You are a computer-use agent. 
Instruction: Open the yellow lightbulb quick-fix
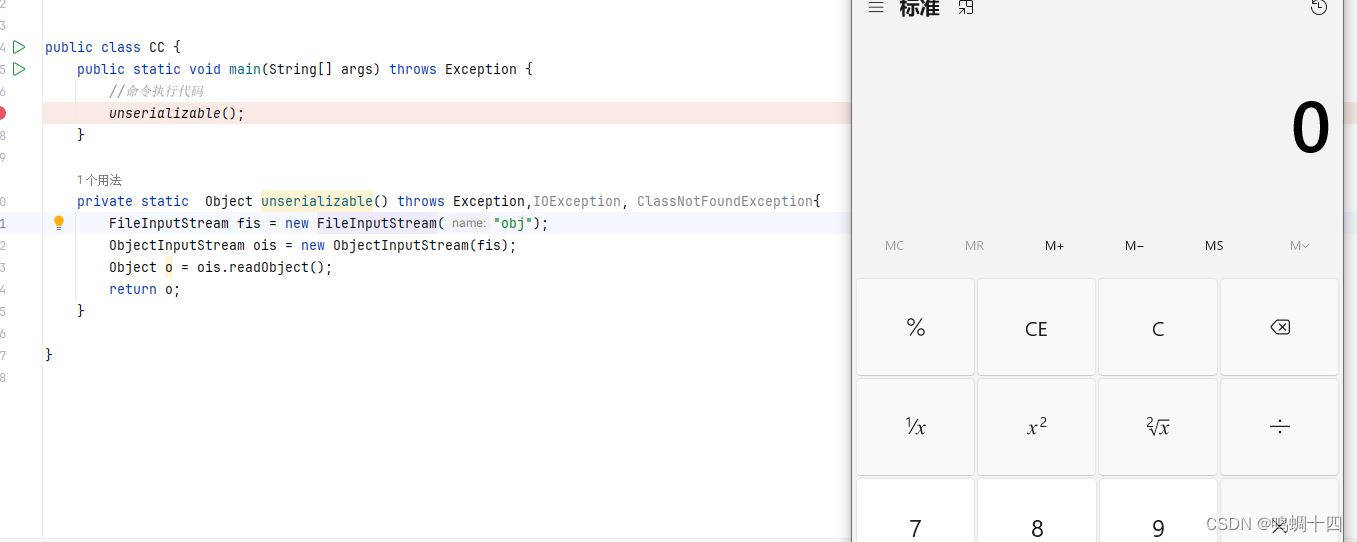[59, 223]
